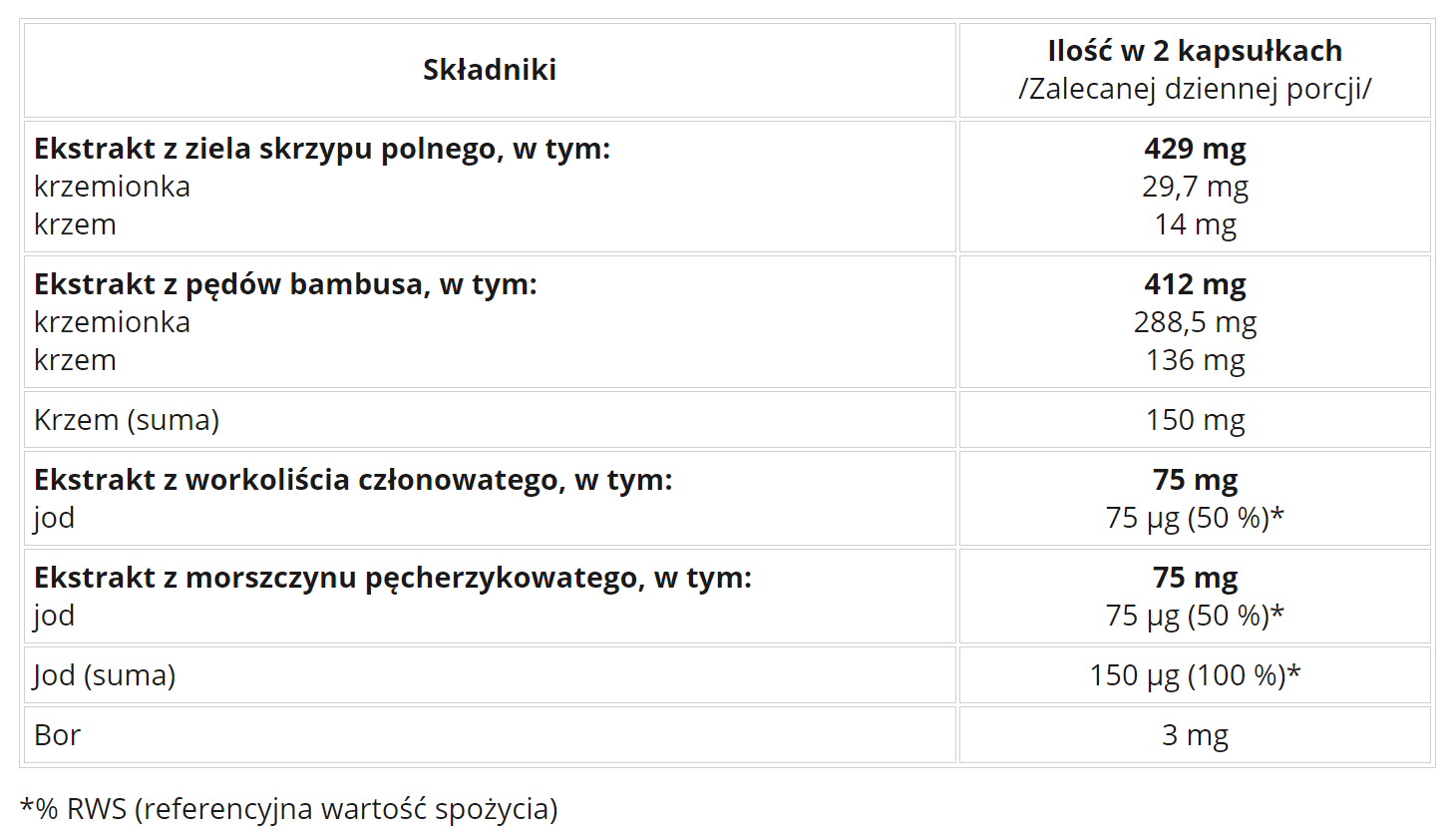This screenshot has height=838, width=1456.
Task: Click the RWS footnote text
Action: click(289, 809)
